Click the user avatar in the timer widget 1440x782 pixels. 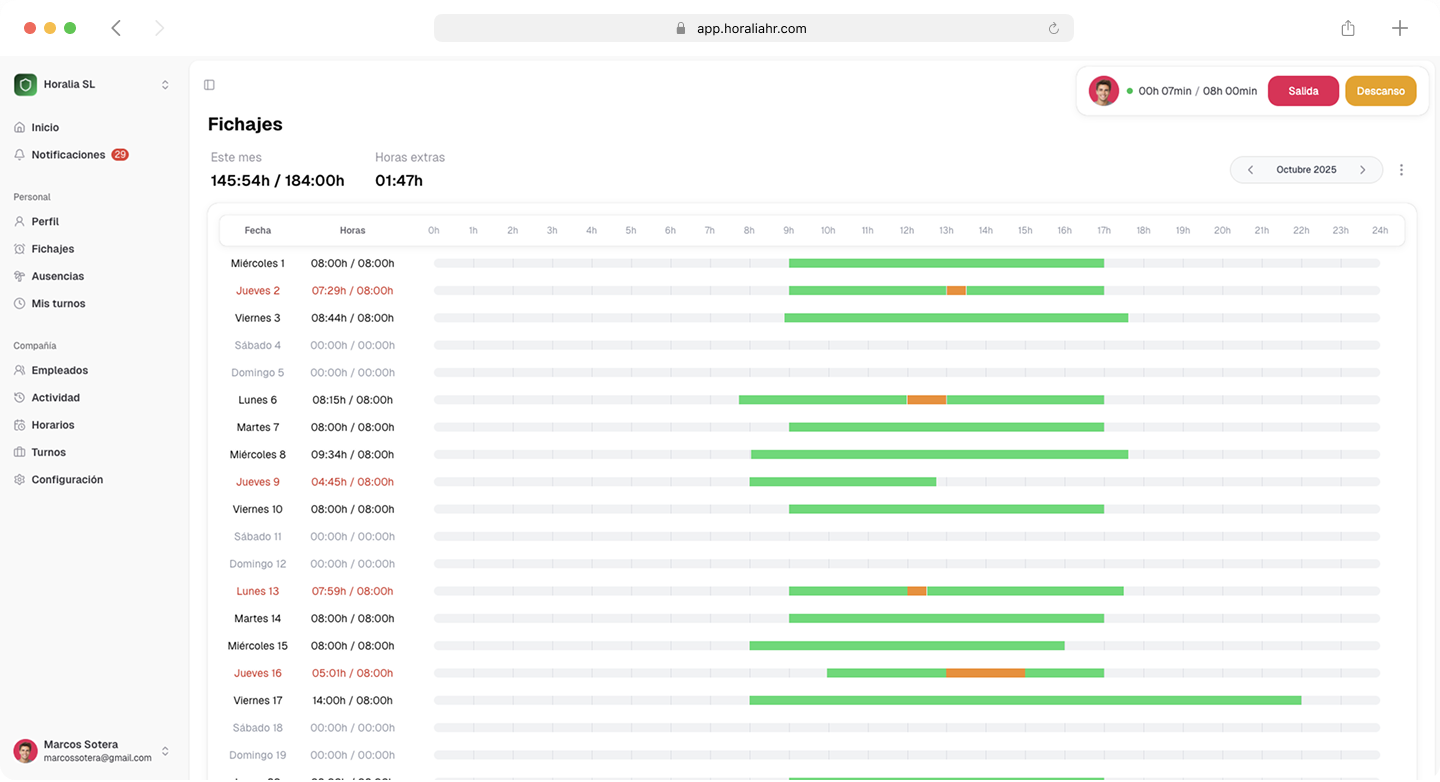[x=1103, y=91]
